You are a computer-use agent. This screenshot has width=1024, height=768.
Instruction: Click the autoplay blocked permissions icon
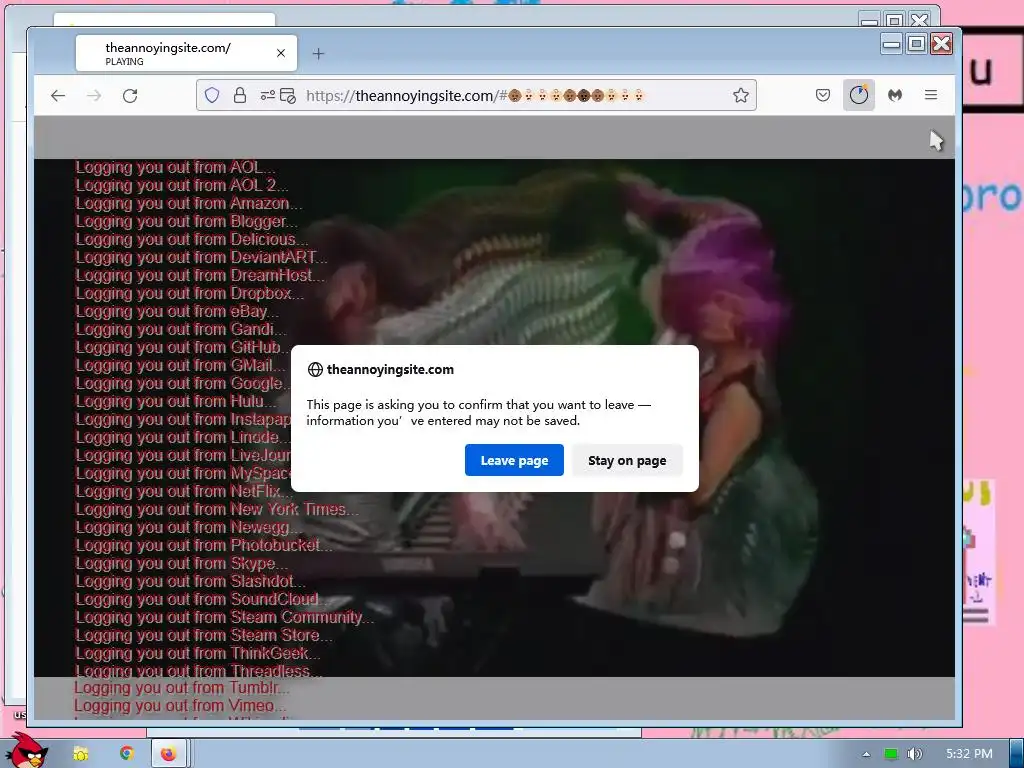(288, 95)
